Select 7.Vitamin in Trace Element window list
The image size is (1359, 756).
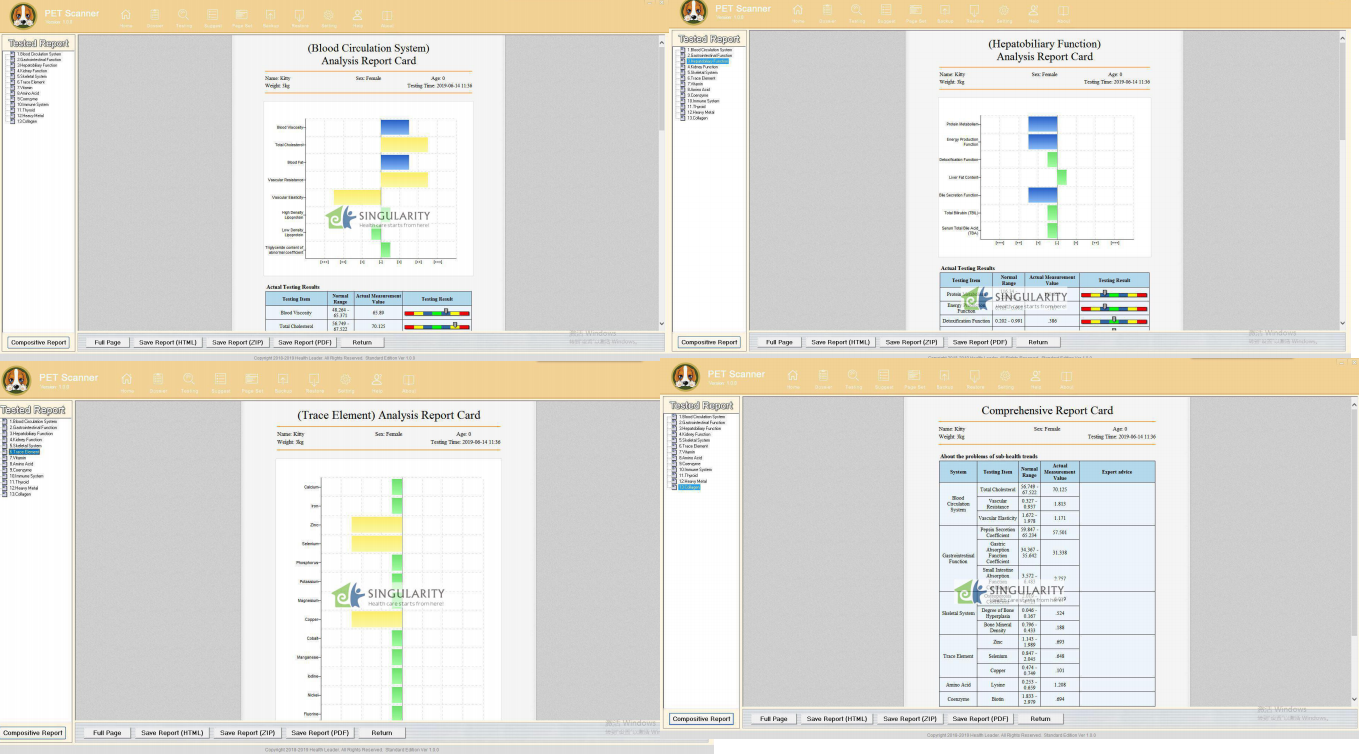[19, 458]
